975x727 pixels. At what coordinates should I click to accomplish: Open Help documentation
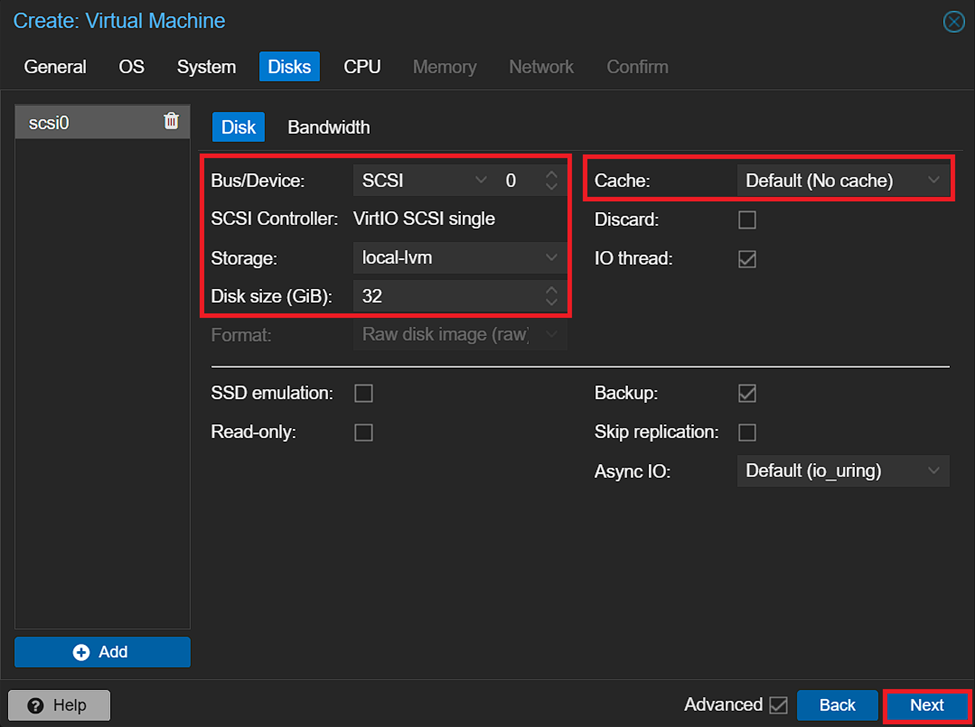(x=59, y=705)
